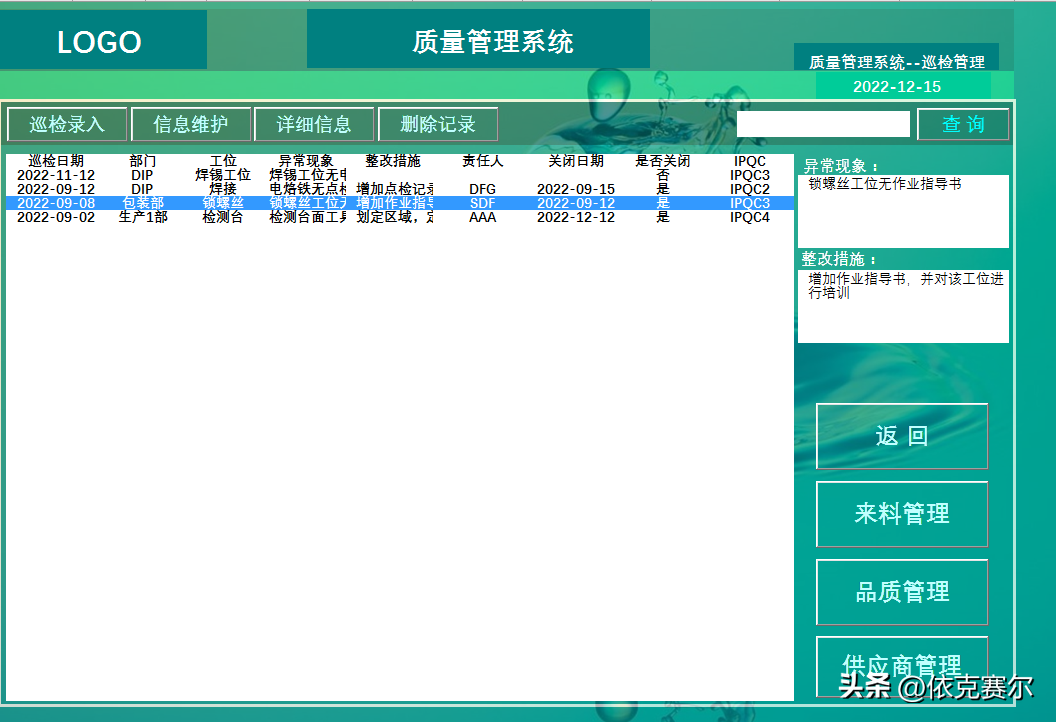Select the highlighted 2022-09-08 row
The width and height of the screenshot is (1056, 722).
click(x=400, y=203)
